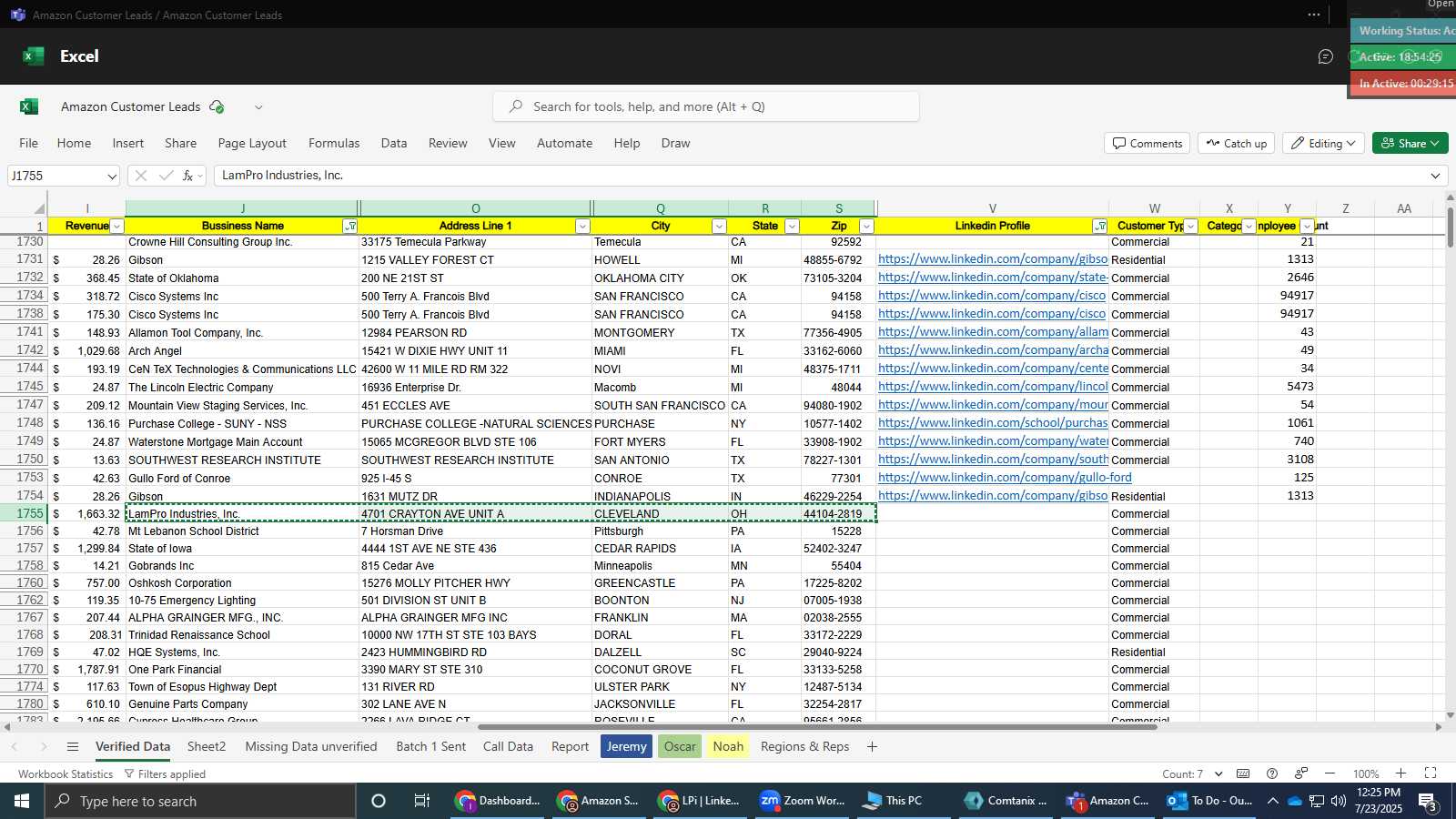1456x819 pixels.
Task: Switch to the Jeremy sheet tab
Action: [626, 746]
